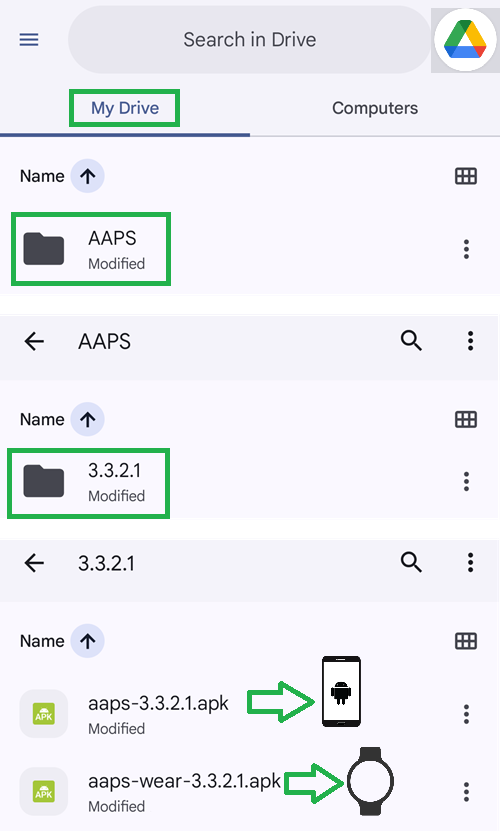Tap the Name sort label above 3.3.2.1 folder
Viewport: 500px width, 831px height.
click(x=42, y=419)
